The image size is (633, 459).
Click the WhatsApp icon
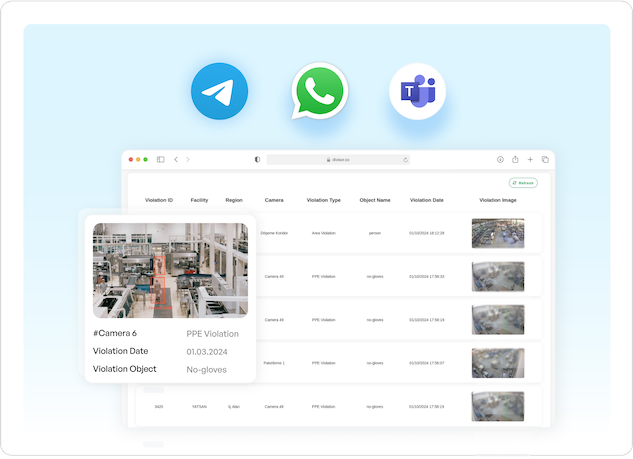tap(319, 93)
